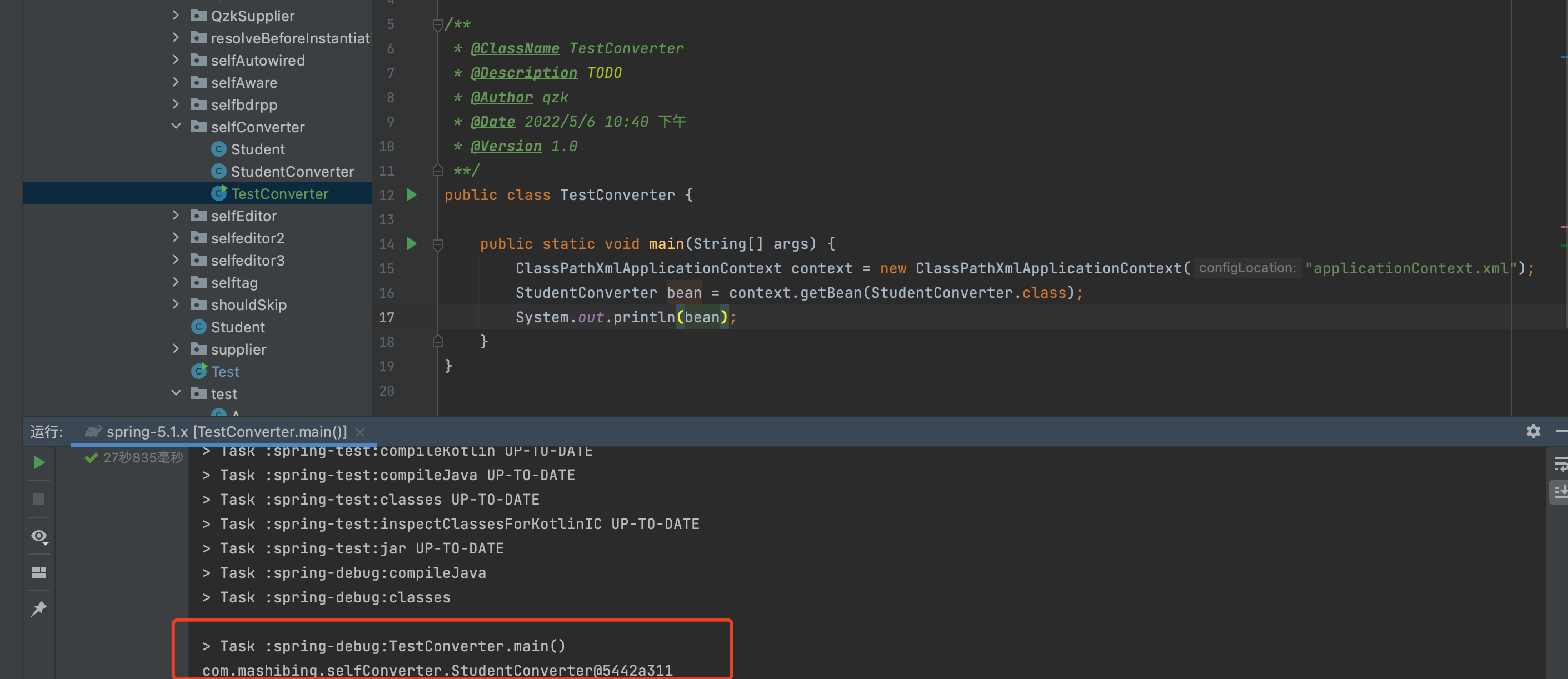
Task: Expand the QzkSupplier folder
Action: [x=176, y=15]
